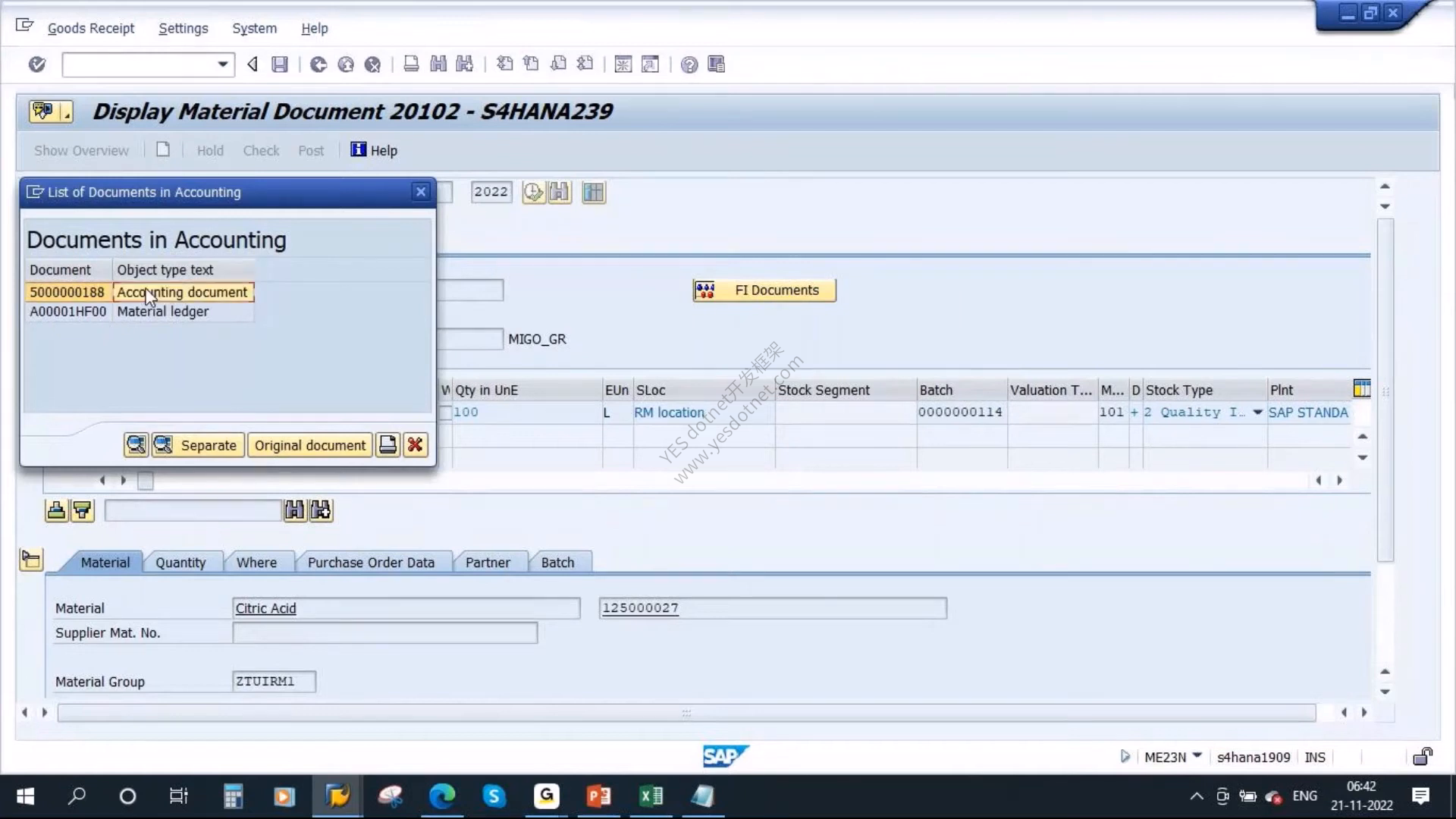This screenshot has height=819, width=1456.
Task: Click the dialog's magnifier details icon
Action: (136, 445)
